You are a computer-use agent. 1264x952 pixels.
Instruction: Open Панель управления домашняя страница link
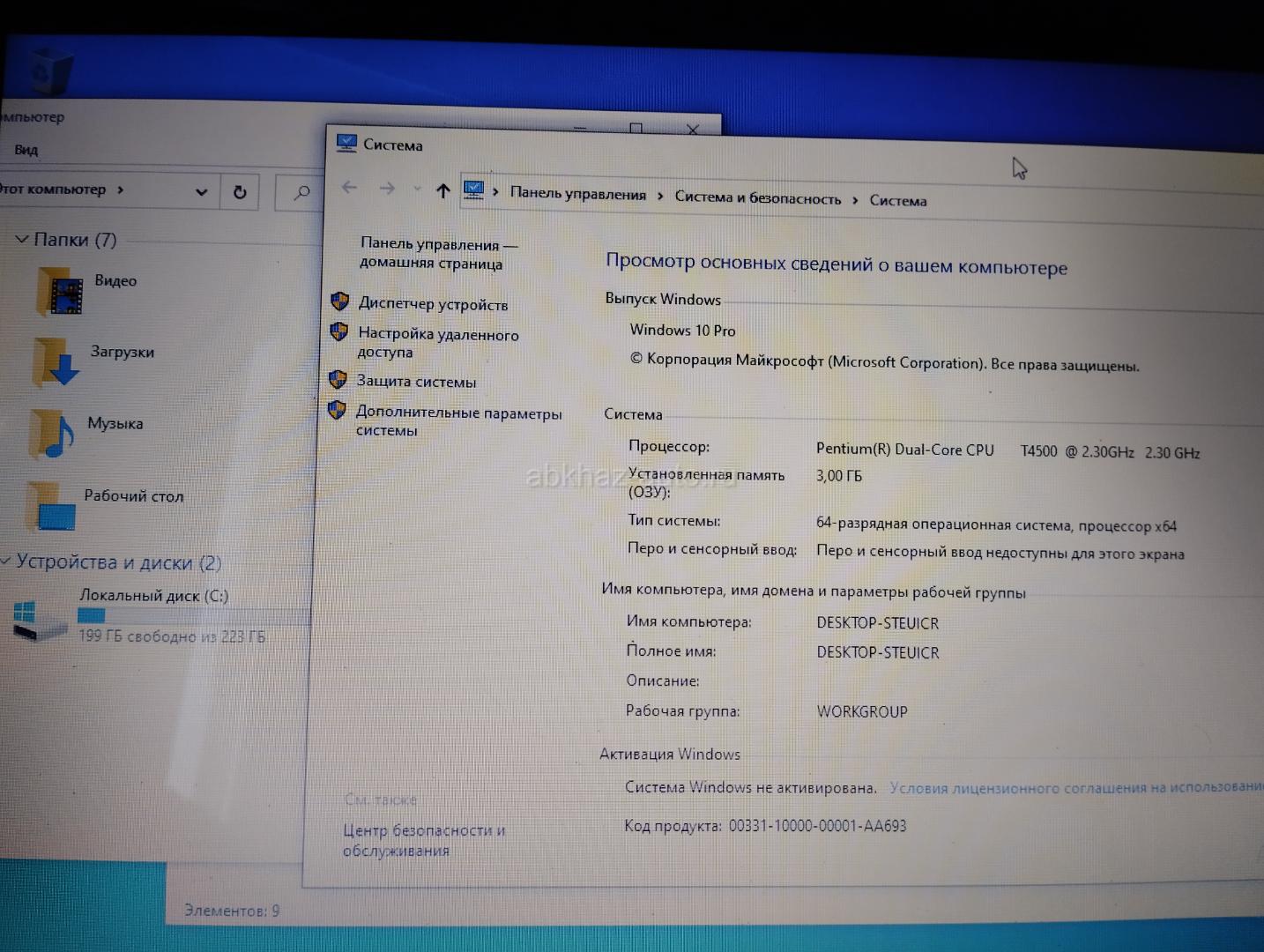click(438, 253)
